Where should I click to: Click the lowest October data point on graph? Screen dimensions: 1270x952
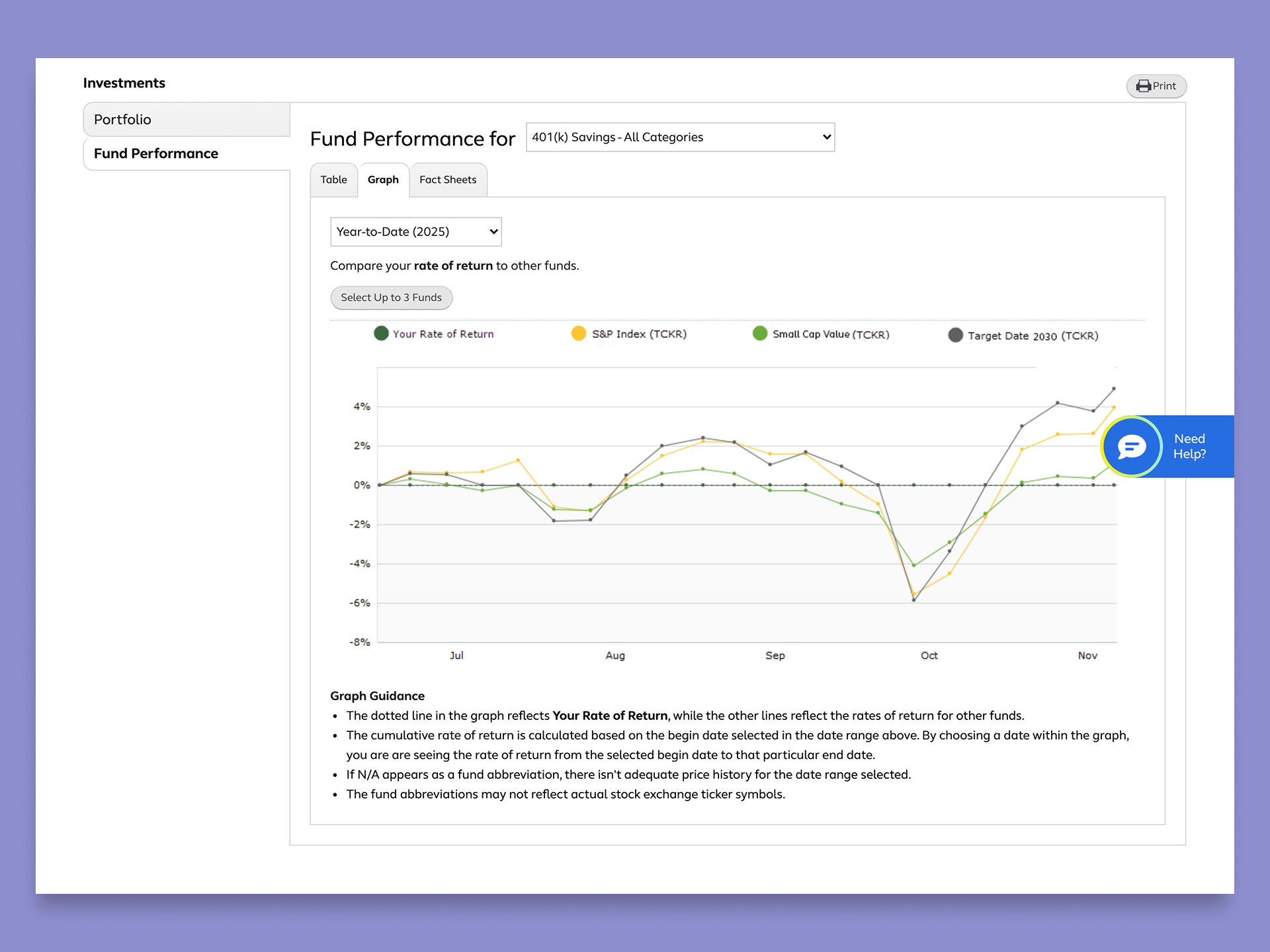click(914, 600)
